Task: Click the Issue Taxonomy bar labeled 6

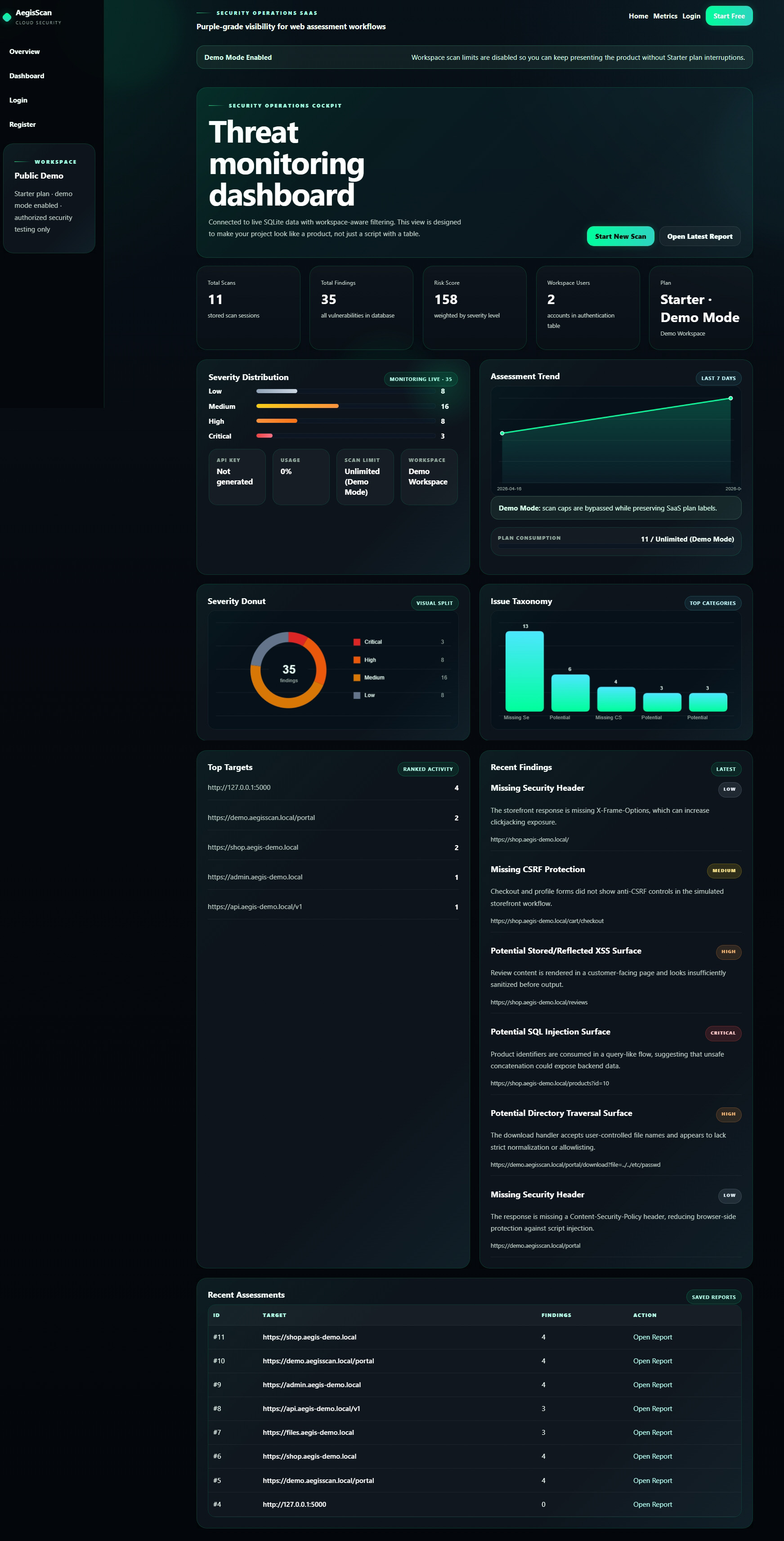Action: (570, 693)
